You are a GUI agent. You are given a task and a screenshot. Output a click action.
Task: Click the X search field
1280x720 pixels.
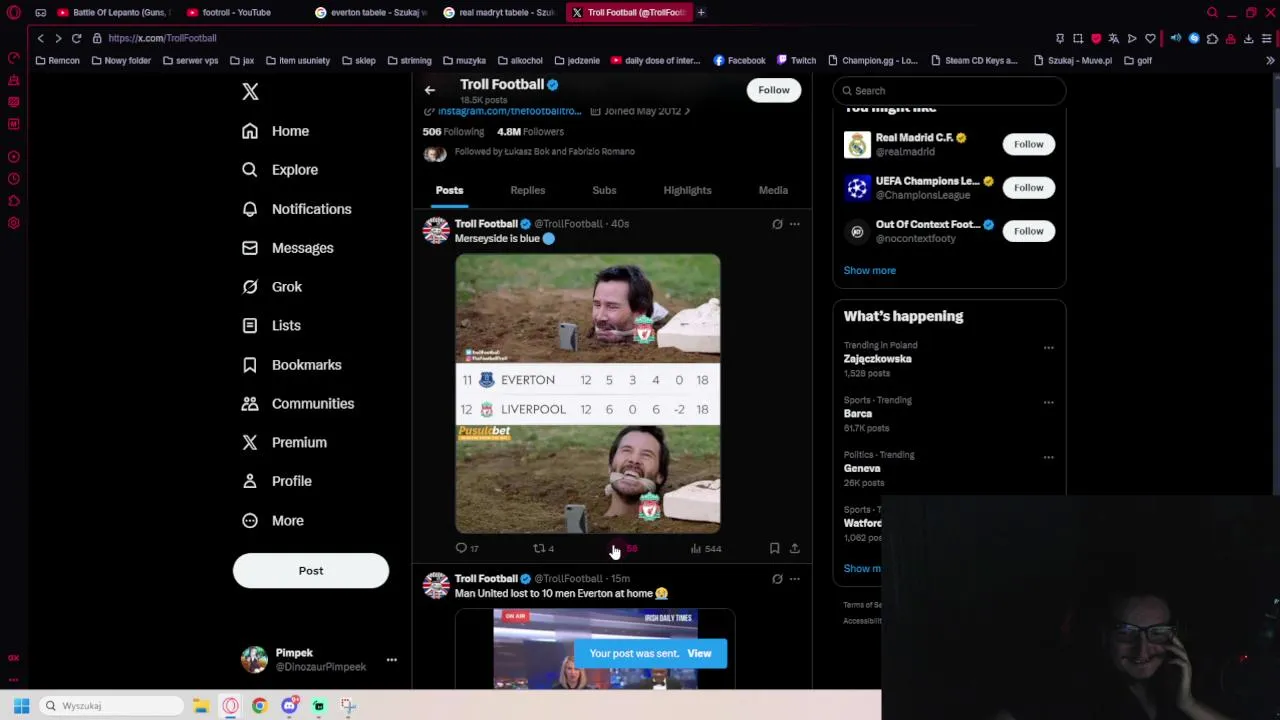tap(949, 91)
